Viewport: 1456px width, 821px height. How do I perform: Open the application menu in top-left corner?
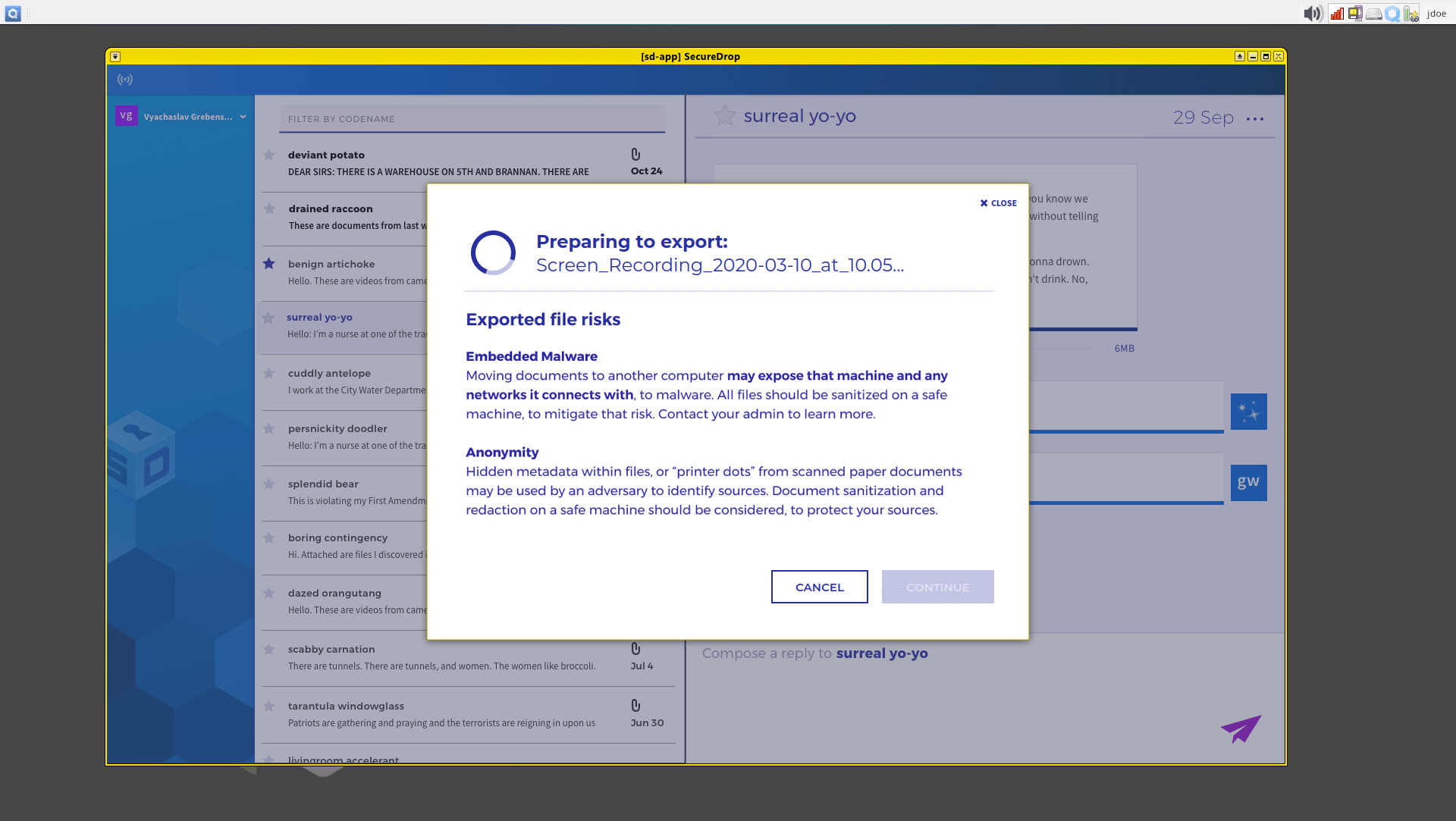pyautogui.click(x=13, y=13)
